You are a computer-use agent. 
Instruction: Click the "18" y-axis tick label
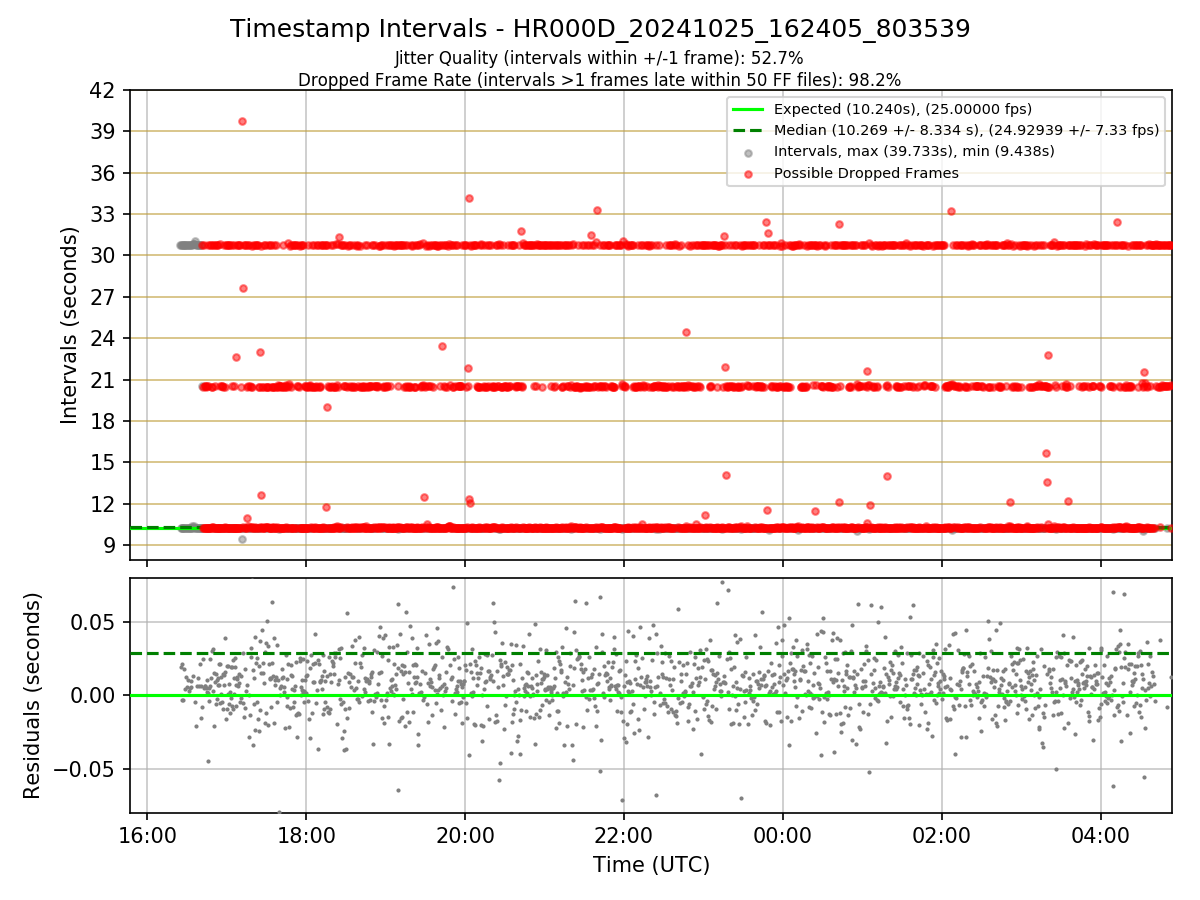tap(105, 421)
